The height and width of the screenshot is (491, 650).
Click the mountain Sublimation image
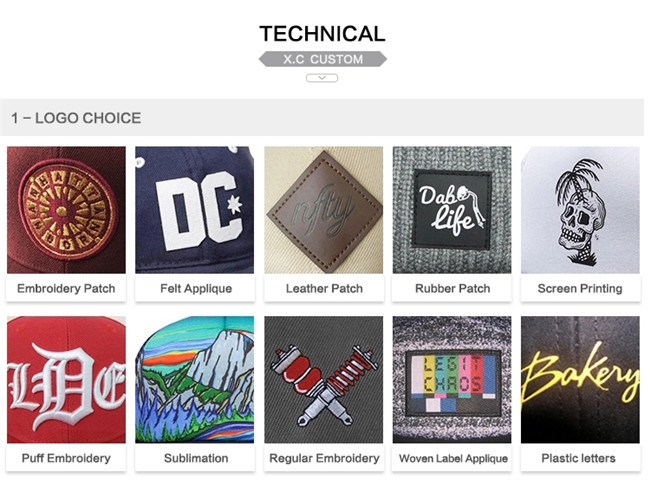click(194, 379)
